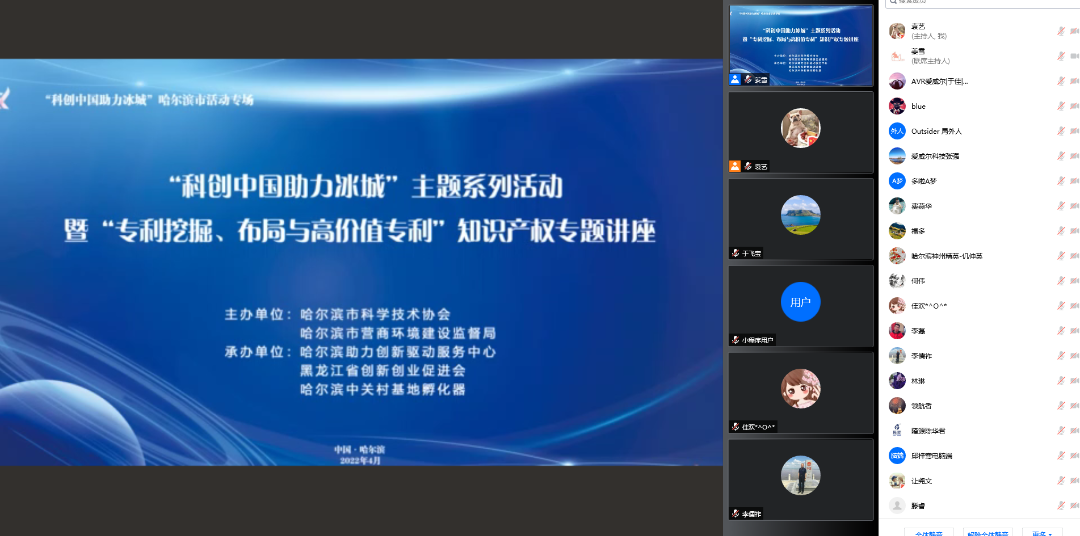Toggle microphone for co-host (联席主持人) row

point(1061,56)
